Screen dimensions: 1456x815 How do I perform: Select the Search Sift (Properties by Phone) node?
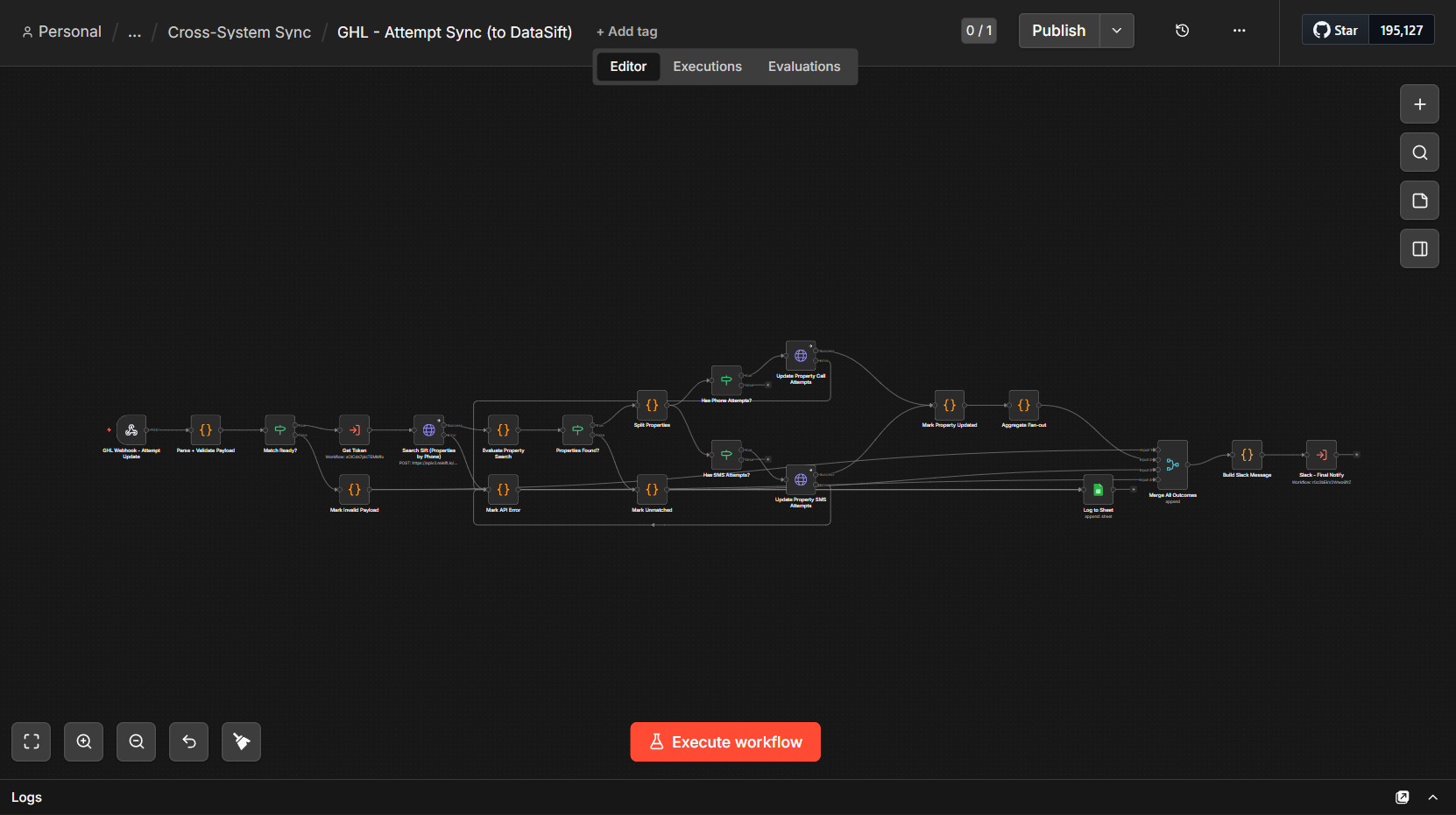click(x=429, y=430)
